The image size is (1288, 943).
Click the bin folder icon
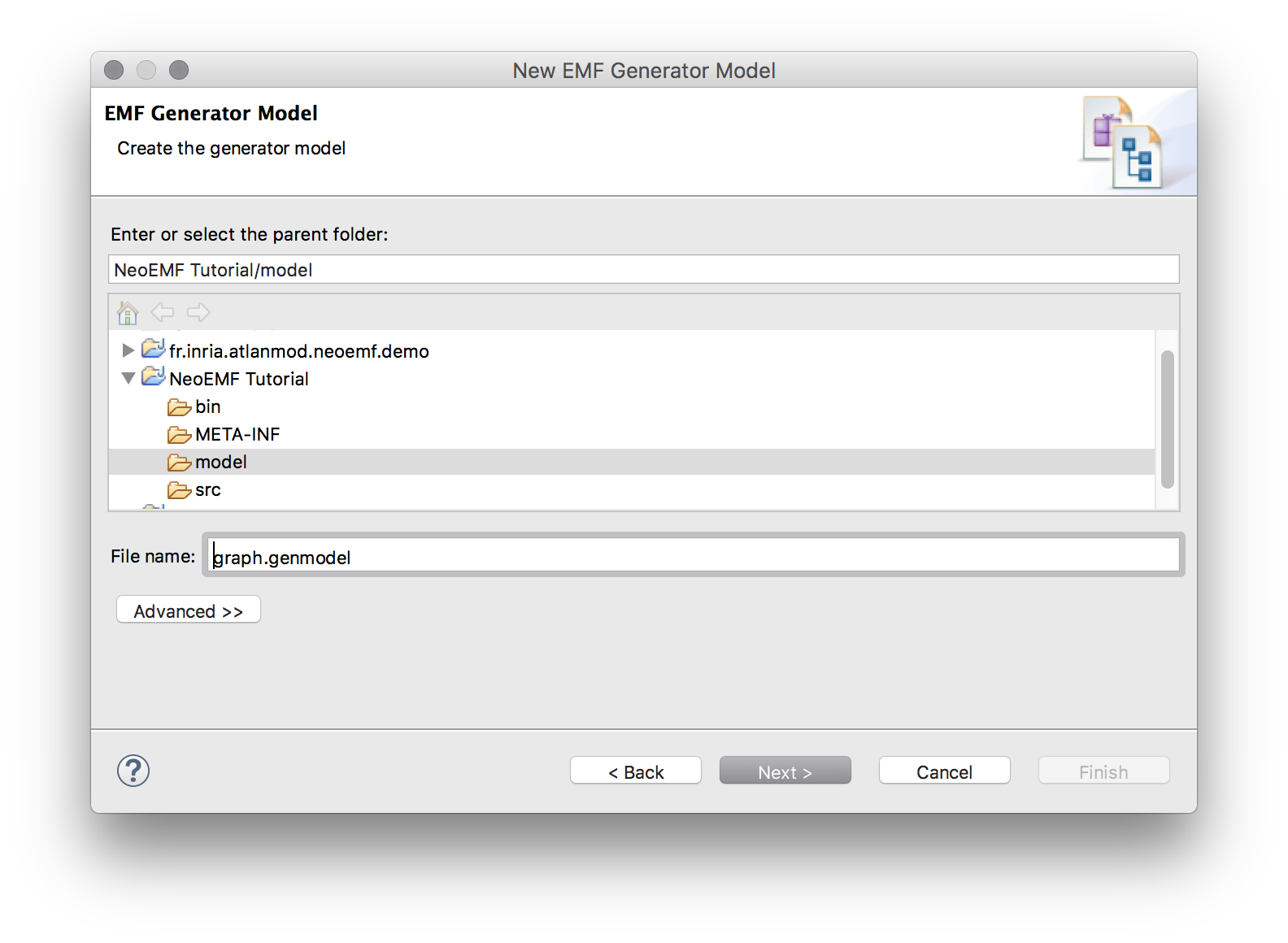(179, 406)
